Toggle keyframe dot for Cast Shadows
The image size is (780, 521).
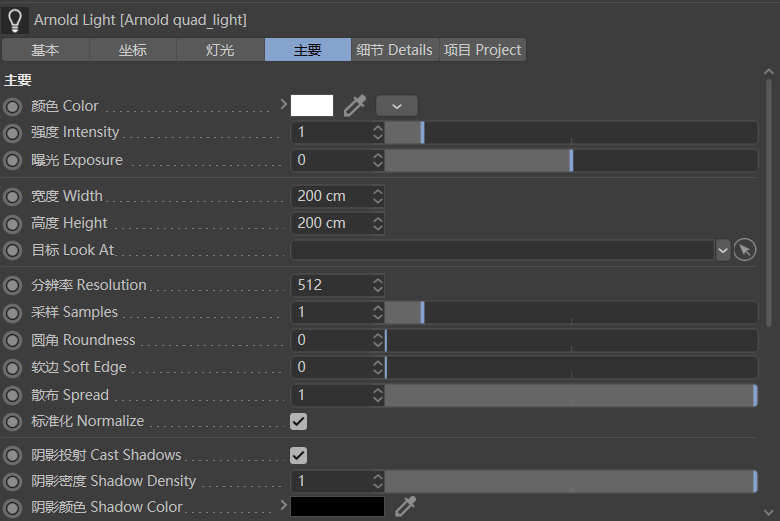(12, 455)
